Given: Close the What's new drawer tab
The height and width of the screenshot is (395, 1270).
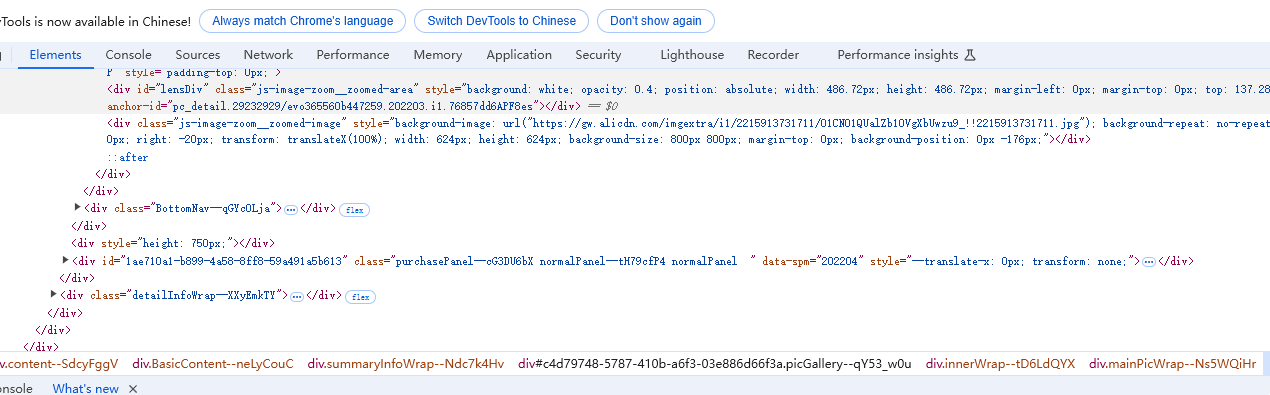Looking at the screenshot, I should (133, 388).
